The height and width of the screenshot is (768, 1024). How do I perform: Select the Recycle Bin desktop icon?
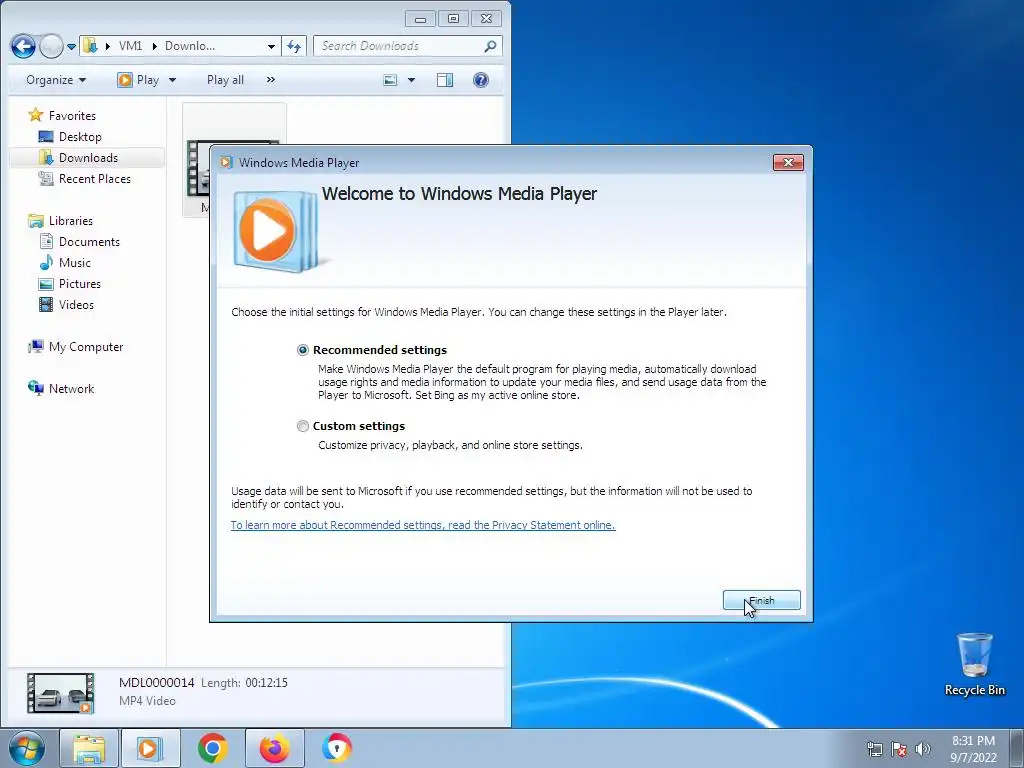(x=974, y=664)
